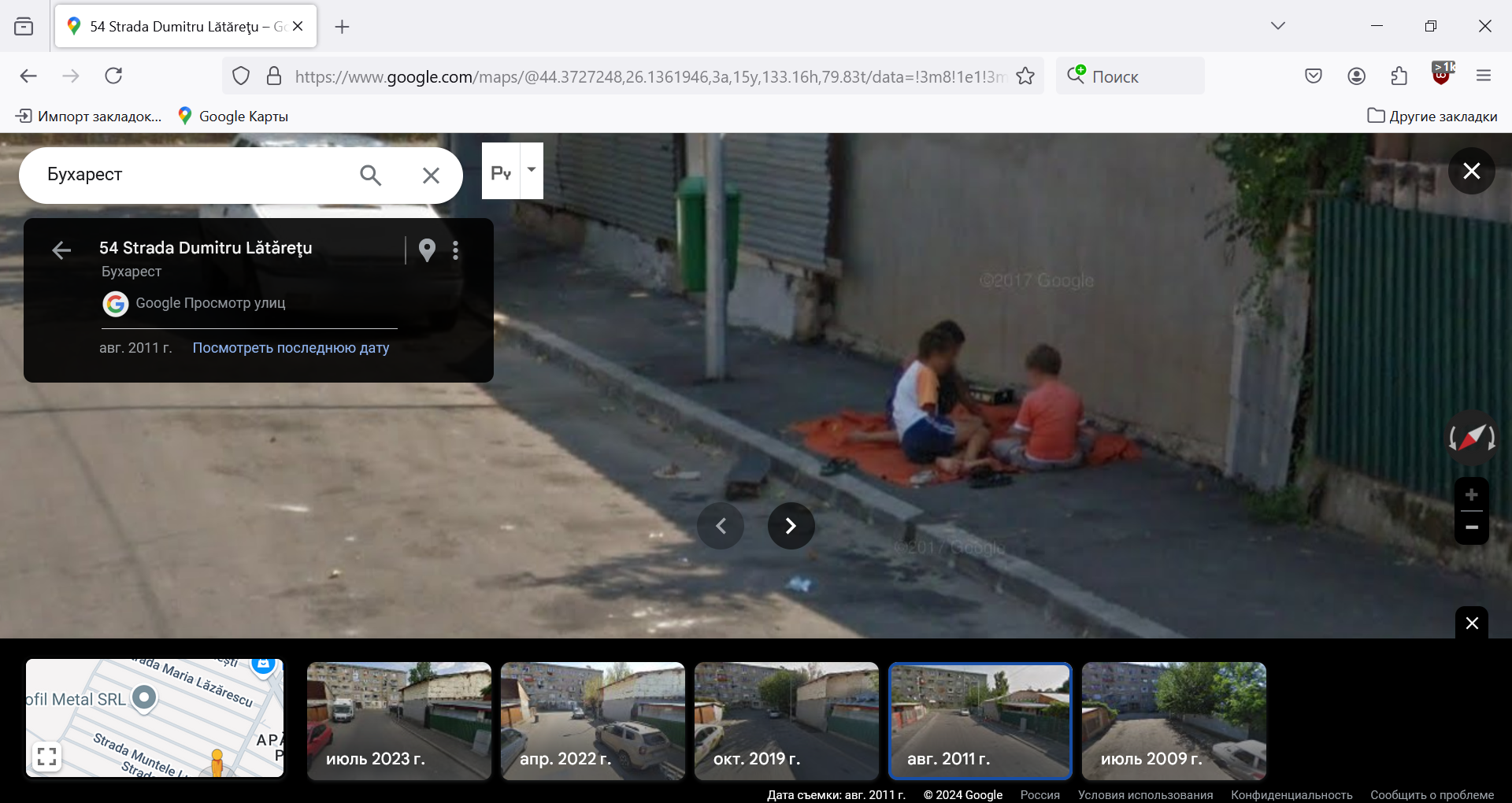
Task: Run search with the magnifier icon
Action: coord(370,175)
